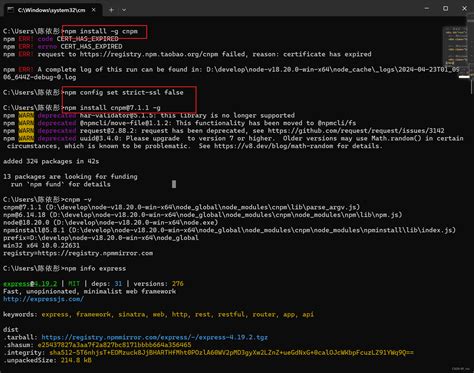Click the 'router' keyword
The image size is (474, 373).
(264, 314)
